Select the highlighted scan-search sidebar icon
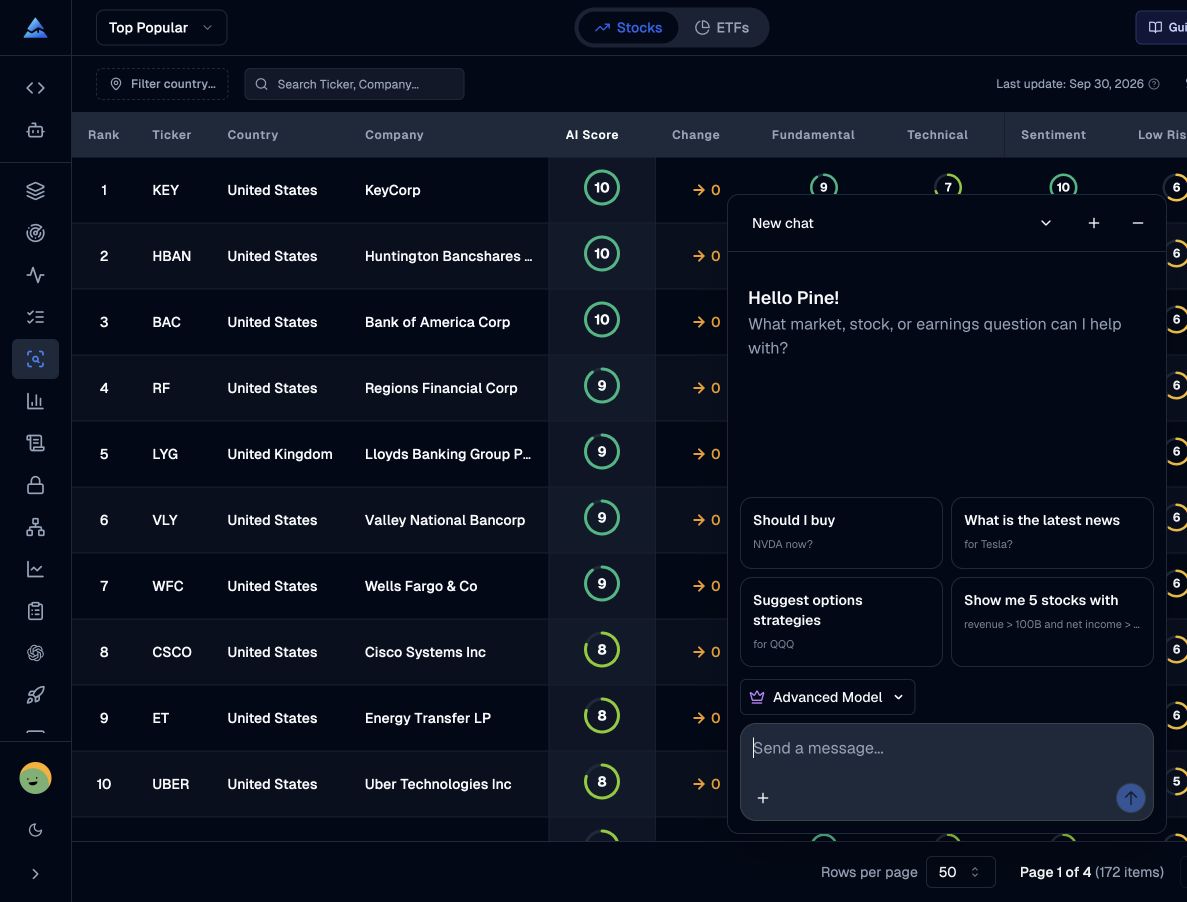This screenshot has width=1187, height=902. coord(36,359)
